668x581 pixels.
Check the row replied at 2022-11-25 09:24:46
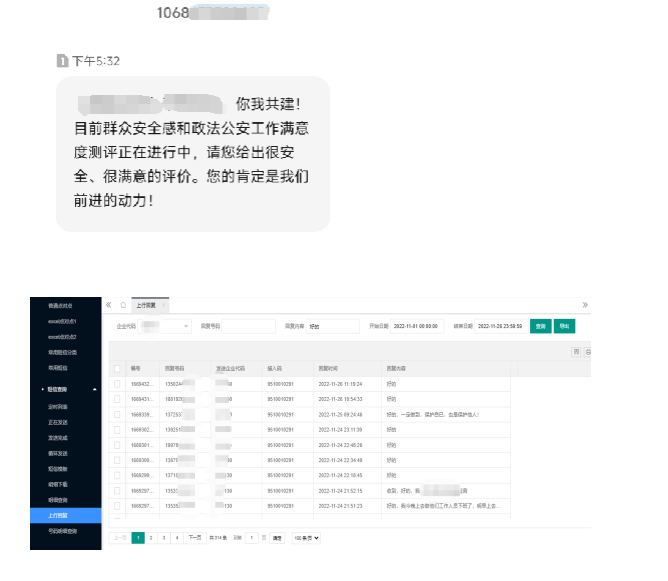point(117,414)
